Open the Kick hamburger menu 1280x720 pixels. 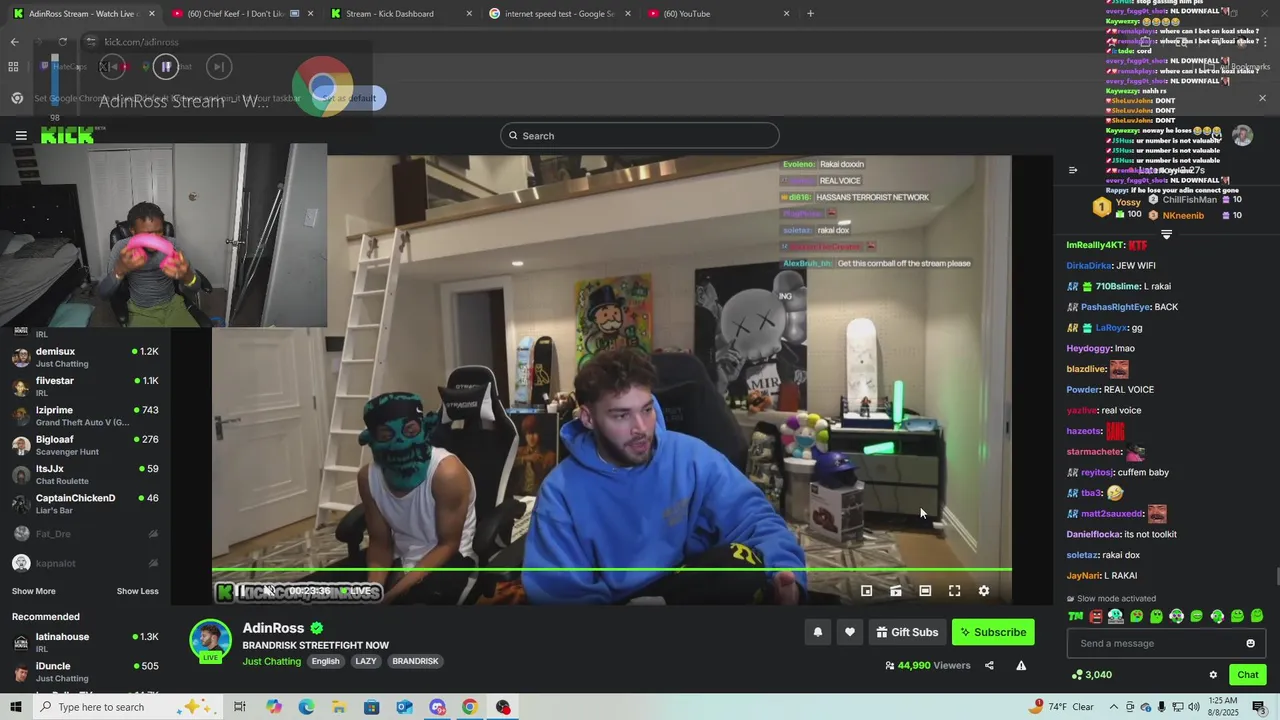point(21,135)
